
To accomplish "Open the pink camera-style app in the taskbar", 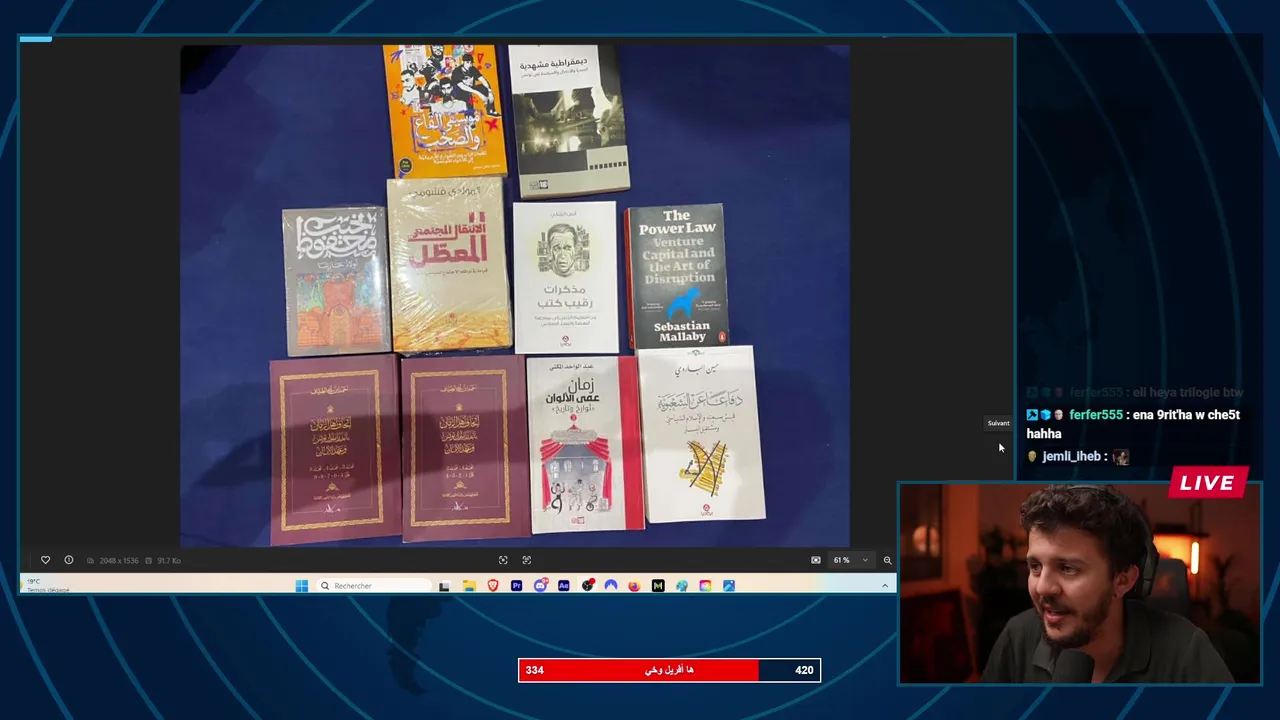I will [705, 586].
